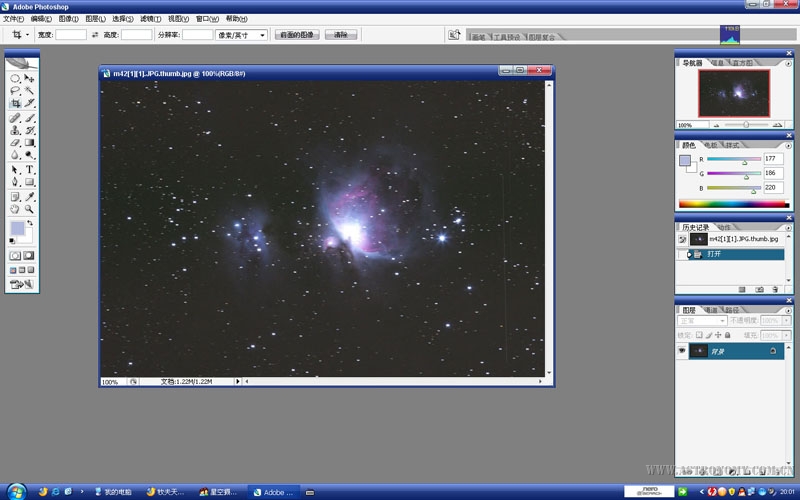The width and height of the screenshot is (800, 500).
Task: Click the 前面的图像 button
Action: pyautogui.click(x=297, y=35)
